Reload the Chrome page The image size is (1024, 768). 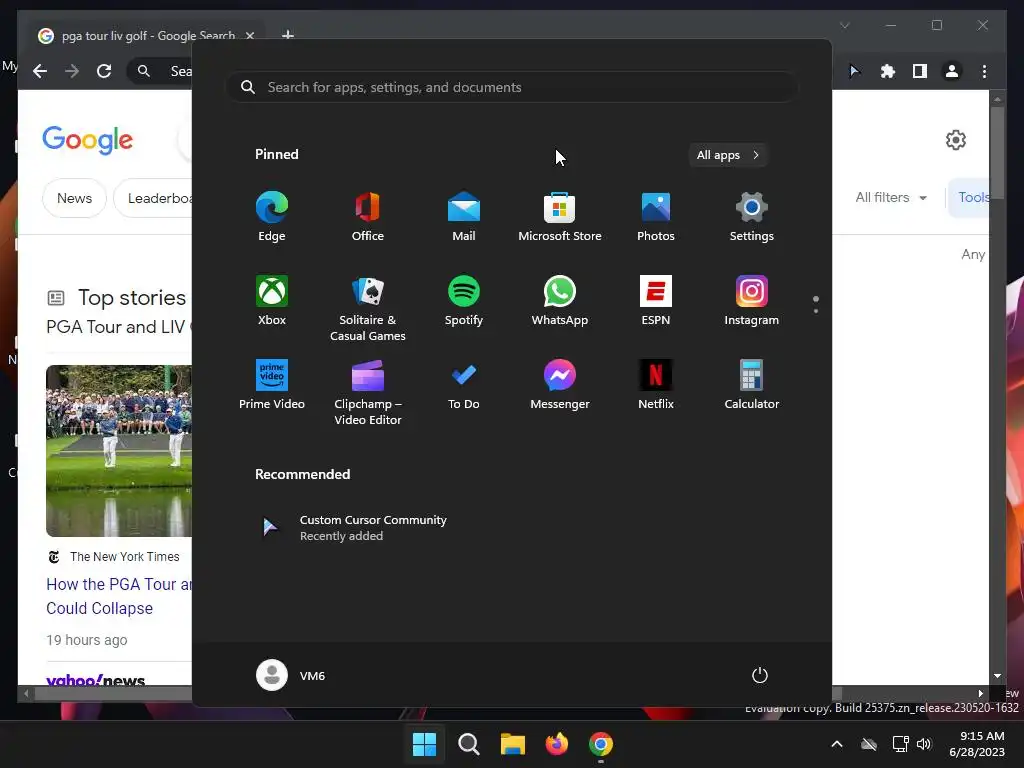coord(104,71)
